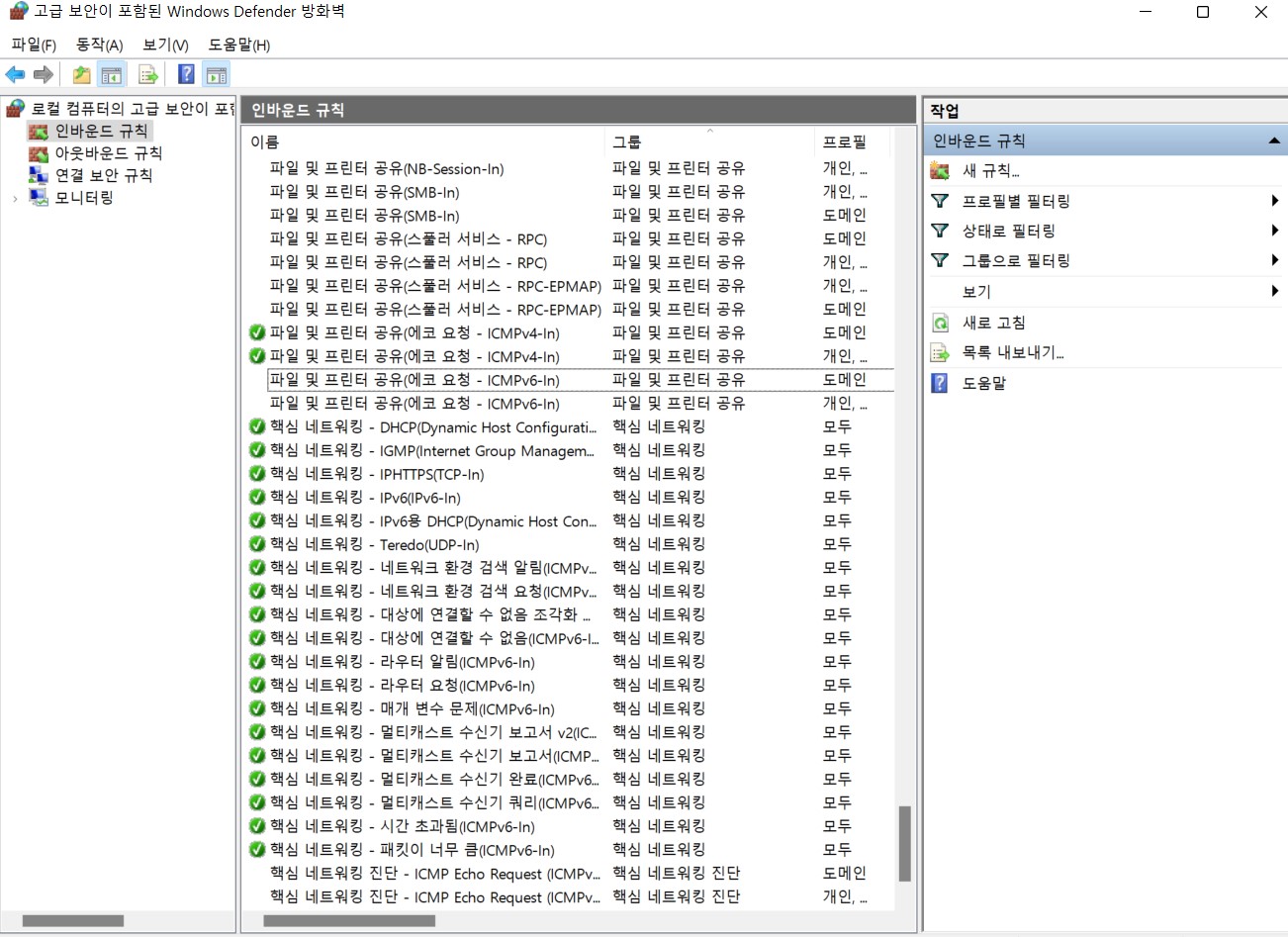The width and height of the screenshot is (1288, 937).
Task: Click the 새 규칙 icon in actions pane
Action: (940, 170)
